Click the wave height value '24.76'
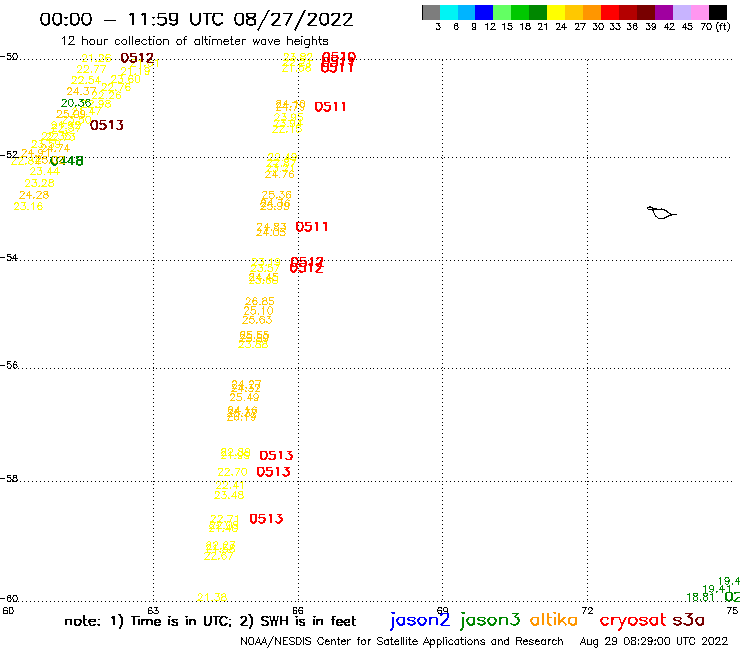Screen dimensions: 740x650 pos(279,174)
